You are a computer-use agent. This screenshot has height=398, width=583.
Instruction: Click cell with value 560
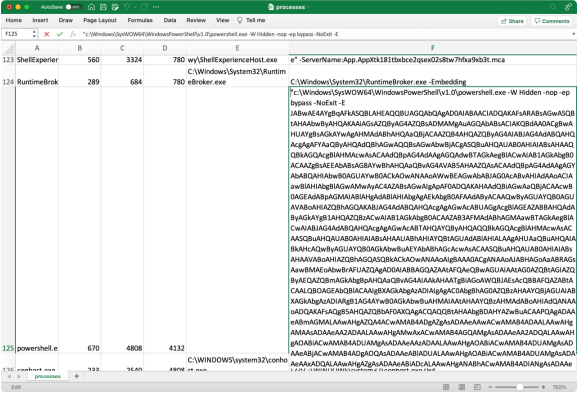click(80, 60)
